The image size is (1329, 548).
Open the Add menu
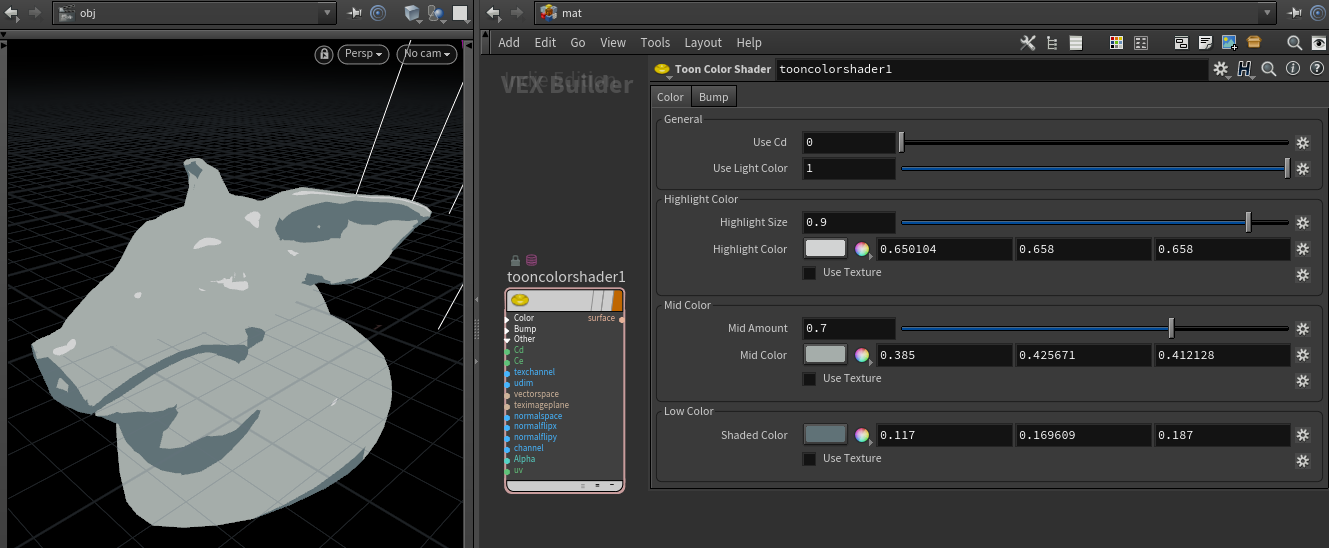[x=509, y=43]
